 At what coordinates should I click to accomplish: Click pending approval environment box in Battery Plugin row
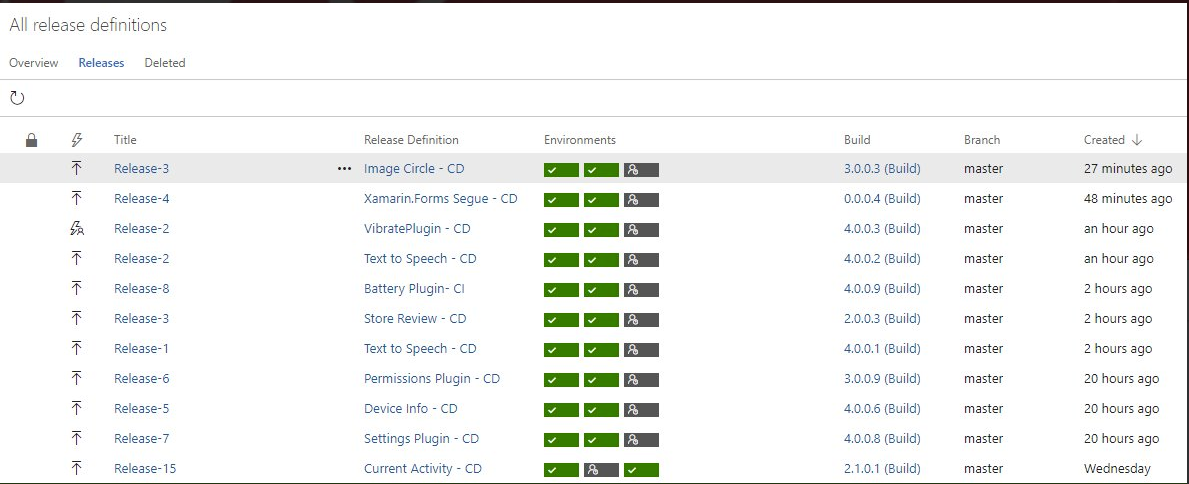tap(642, 290)
